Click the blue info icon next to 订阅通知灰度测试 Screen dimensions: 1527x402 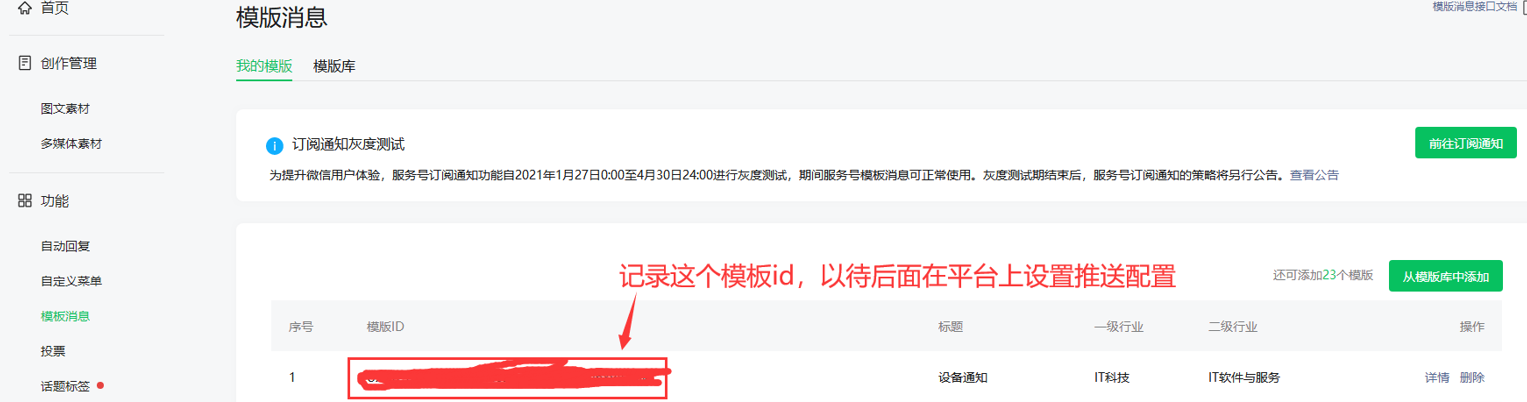275,146
